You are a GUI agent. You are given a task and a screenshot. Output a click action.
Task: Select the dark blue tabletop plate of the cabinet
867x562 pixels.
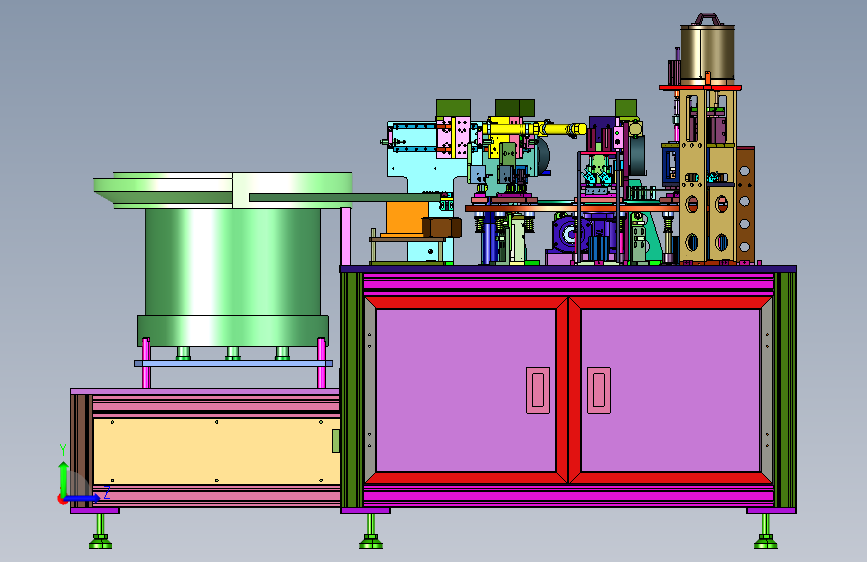pyautogui.click(x=568, y=269)
